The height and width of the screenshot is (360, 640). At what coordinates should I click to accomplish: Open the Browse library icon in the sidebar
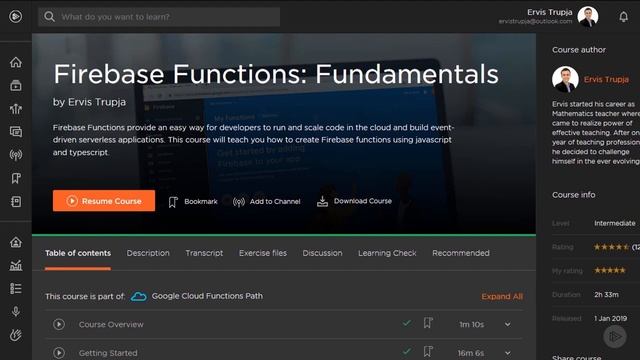(x=16, y=86)
